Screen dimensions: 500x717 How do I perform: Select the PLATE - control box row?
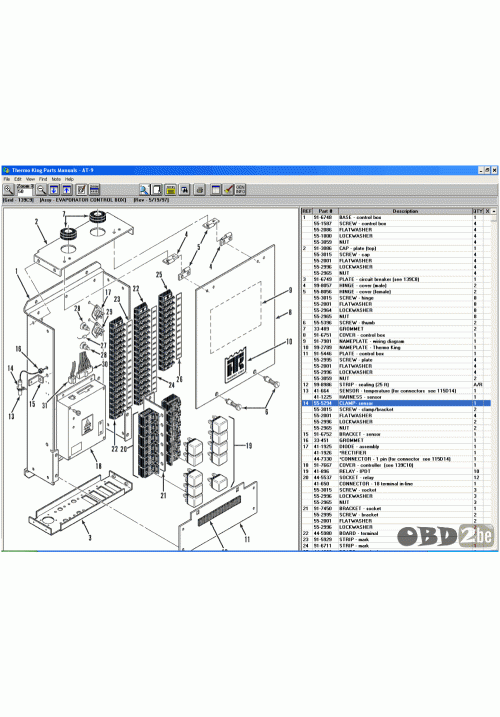click(396, 353)
